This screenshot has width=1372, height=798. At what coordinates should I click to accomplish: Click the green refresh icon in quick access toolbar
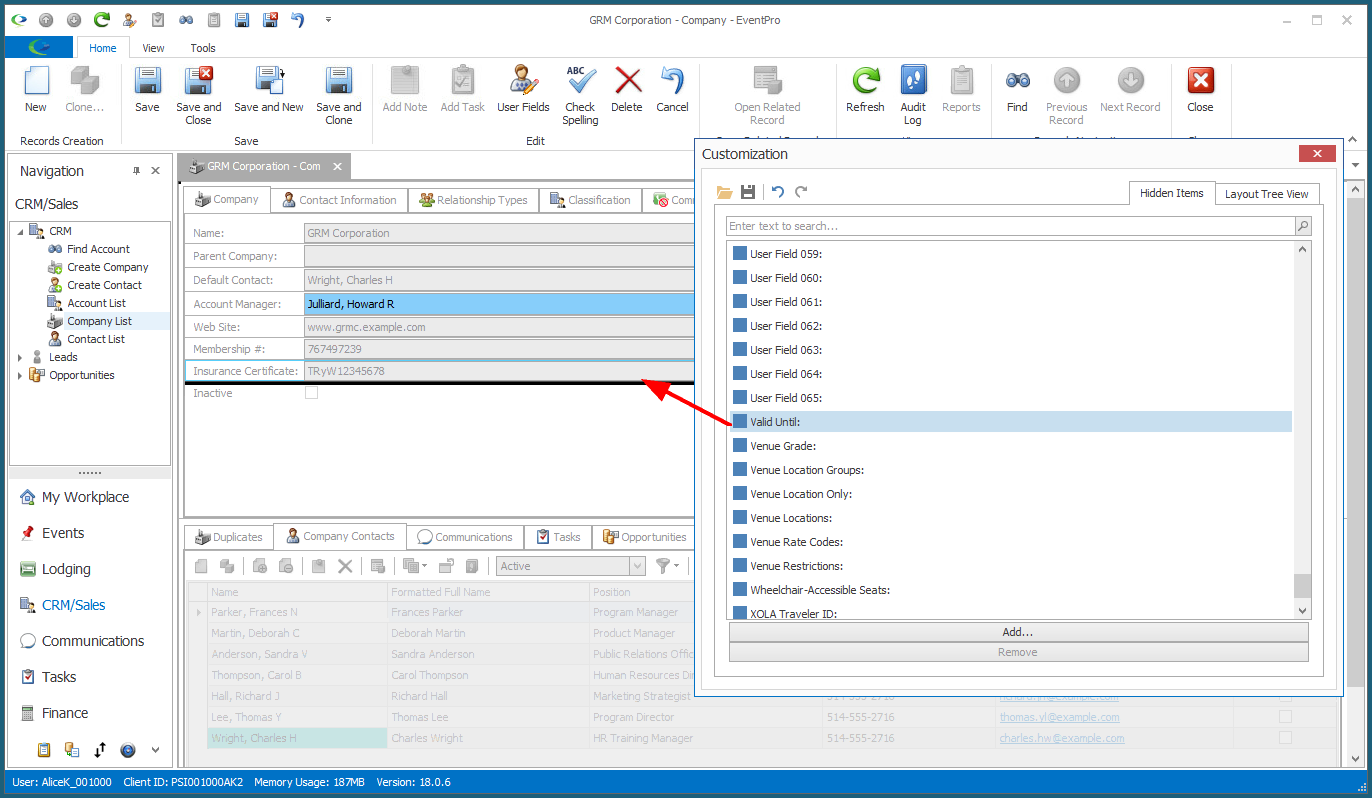[x=102, y=19]
